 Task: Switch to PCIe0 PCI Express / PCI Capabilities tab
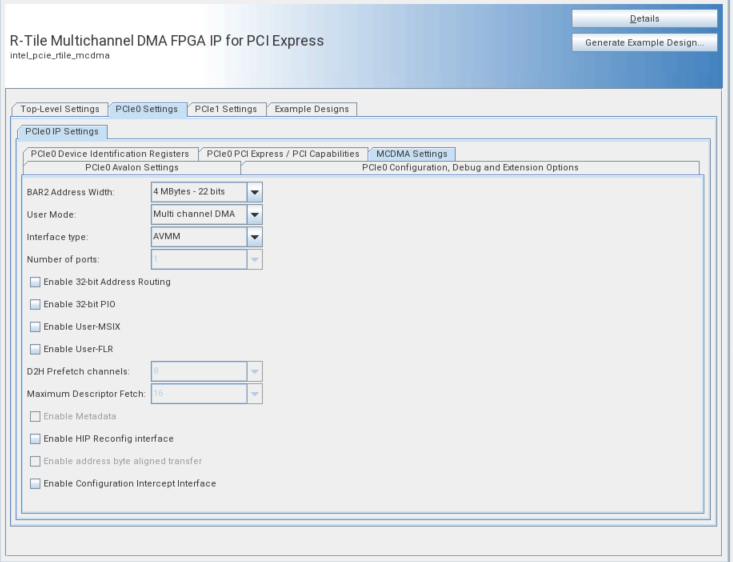(283, 154)
